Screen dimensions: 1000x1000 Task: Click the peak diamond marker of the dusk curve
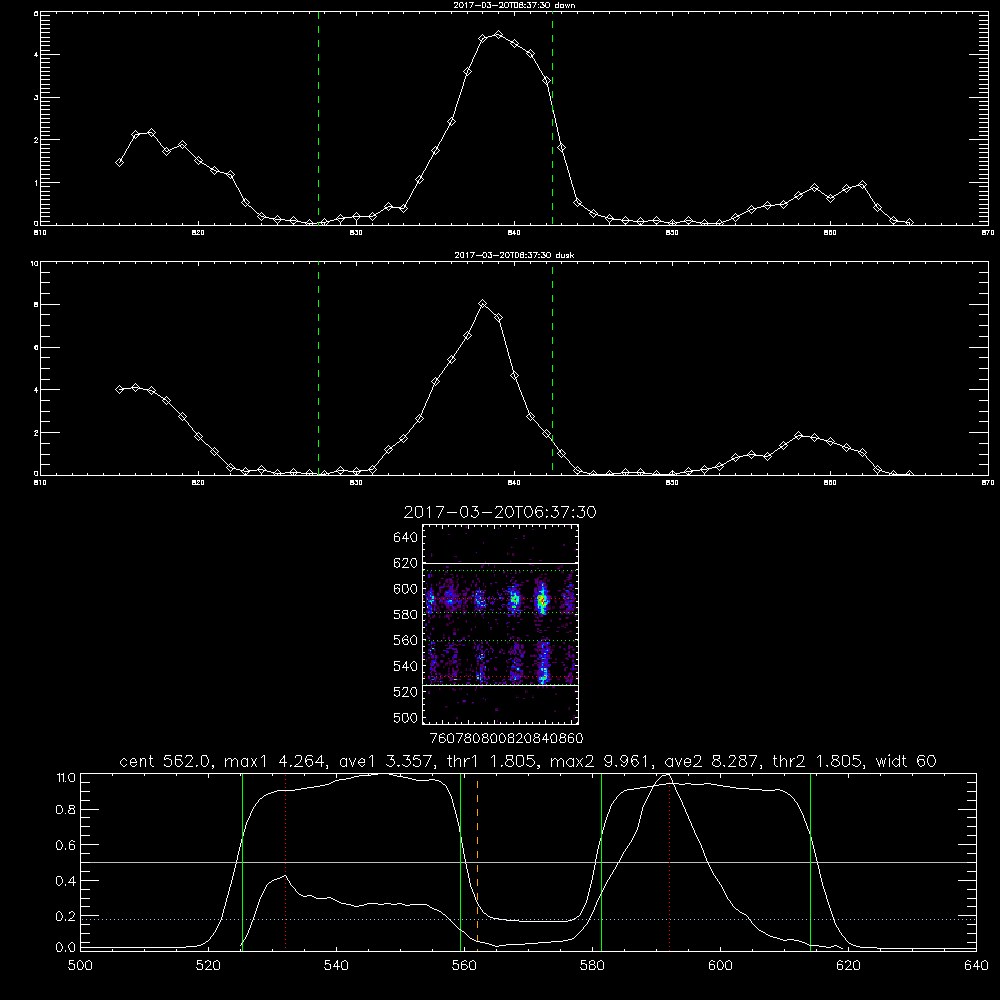click(483, 304)
